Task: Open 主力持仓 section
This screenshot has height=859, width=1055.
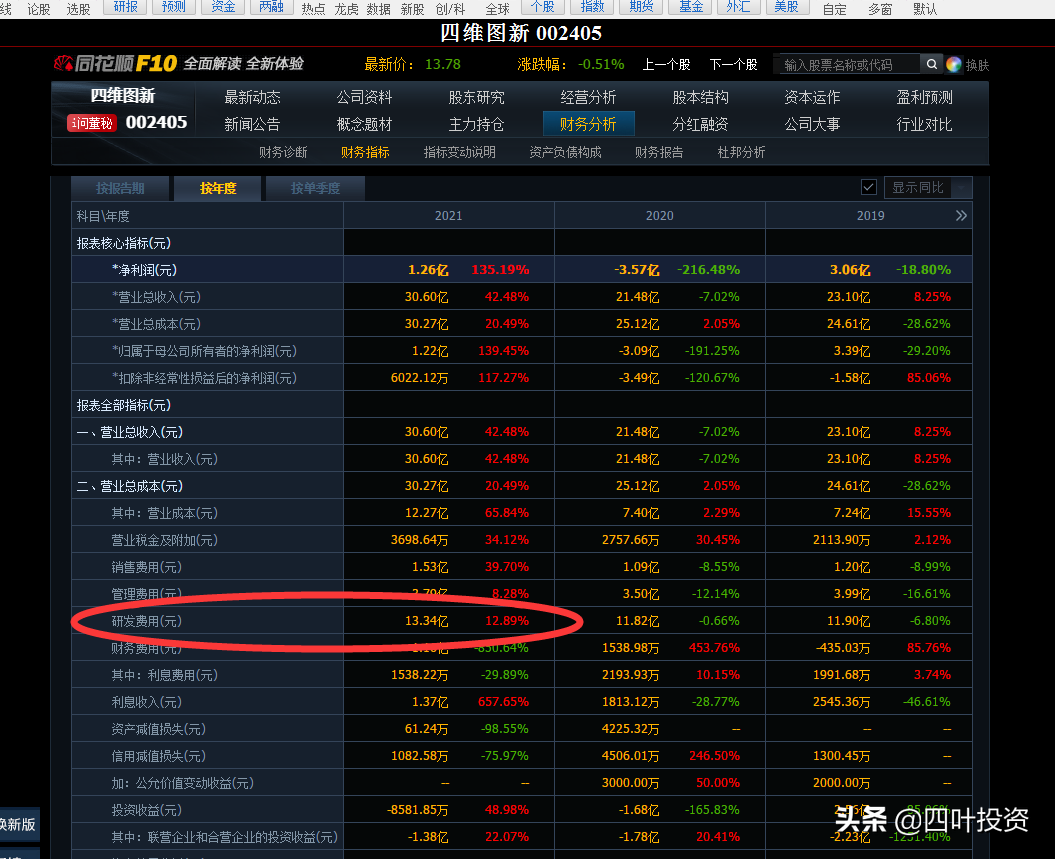Action: coord(476,124)
